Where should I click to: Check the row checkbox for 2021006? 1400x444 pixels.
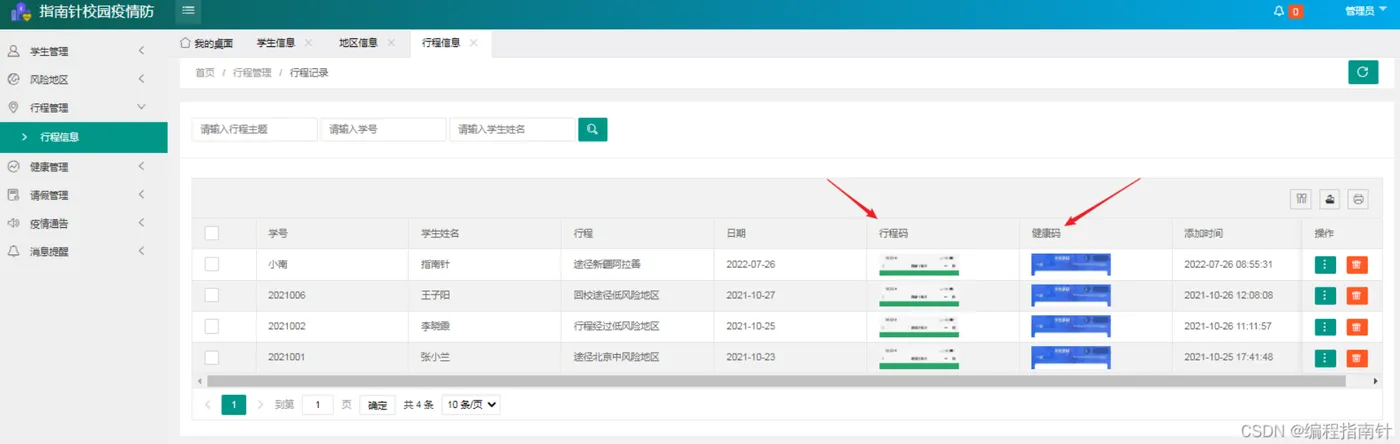pyautogui.click(x=212, y=295)
